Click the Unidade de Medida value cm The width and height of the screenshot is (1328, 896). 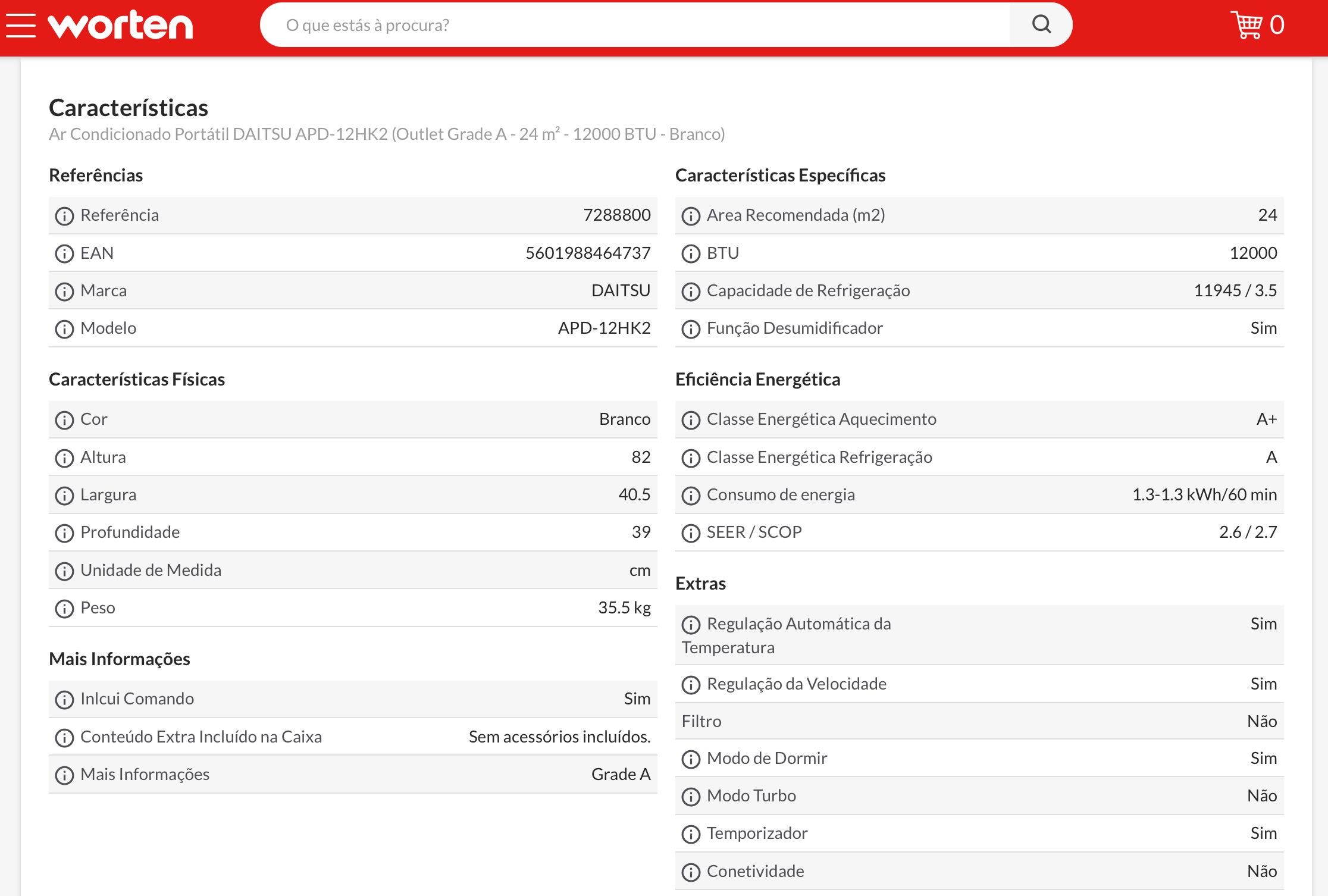pyautogui.click(x=640, y=570)
